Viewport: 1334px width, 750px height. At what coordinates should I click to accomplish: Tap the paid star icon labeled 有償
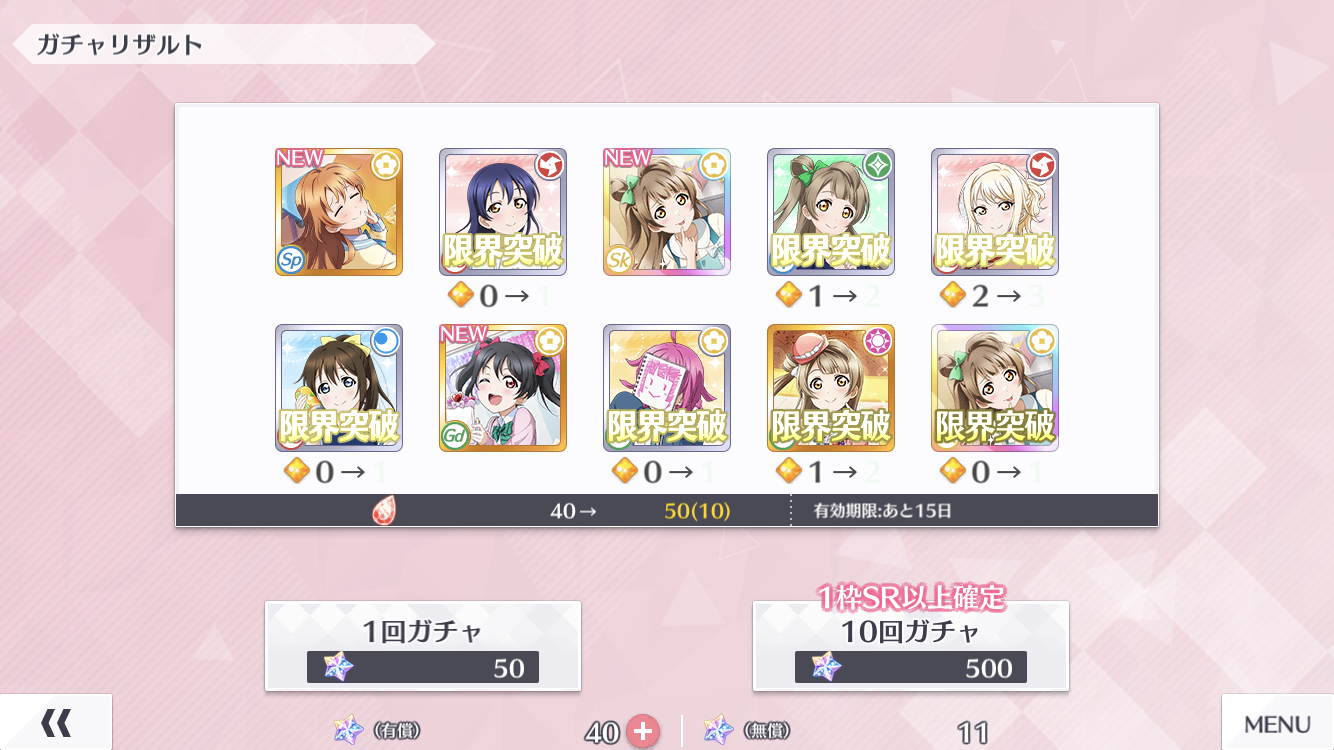pos(349,731)
